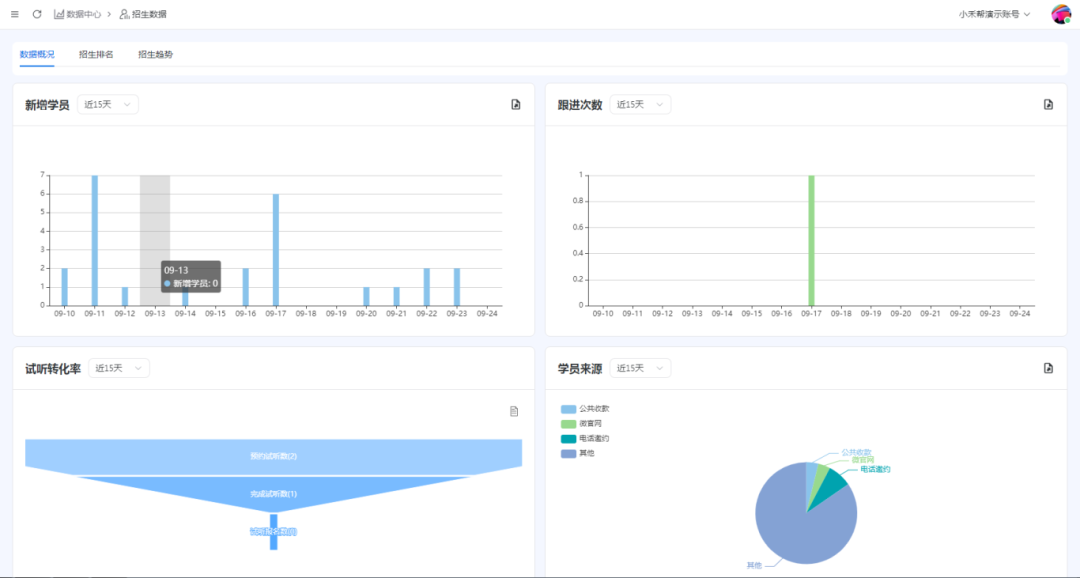Toggle 微官网 legend item in pie chart
The height and width of the screenshot is (578, 1080).
click(586, 423)
